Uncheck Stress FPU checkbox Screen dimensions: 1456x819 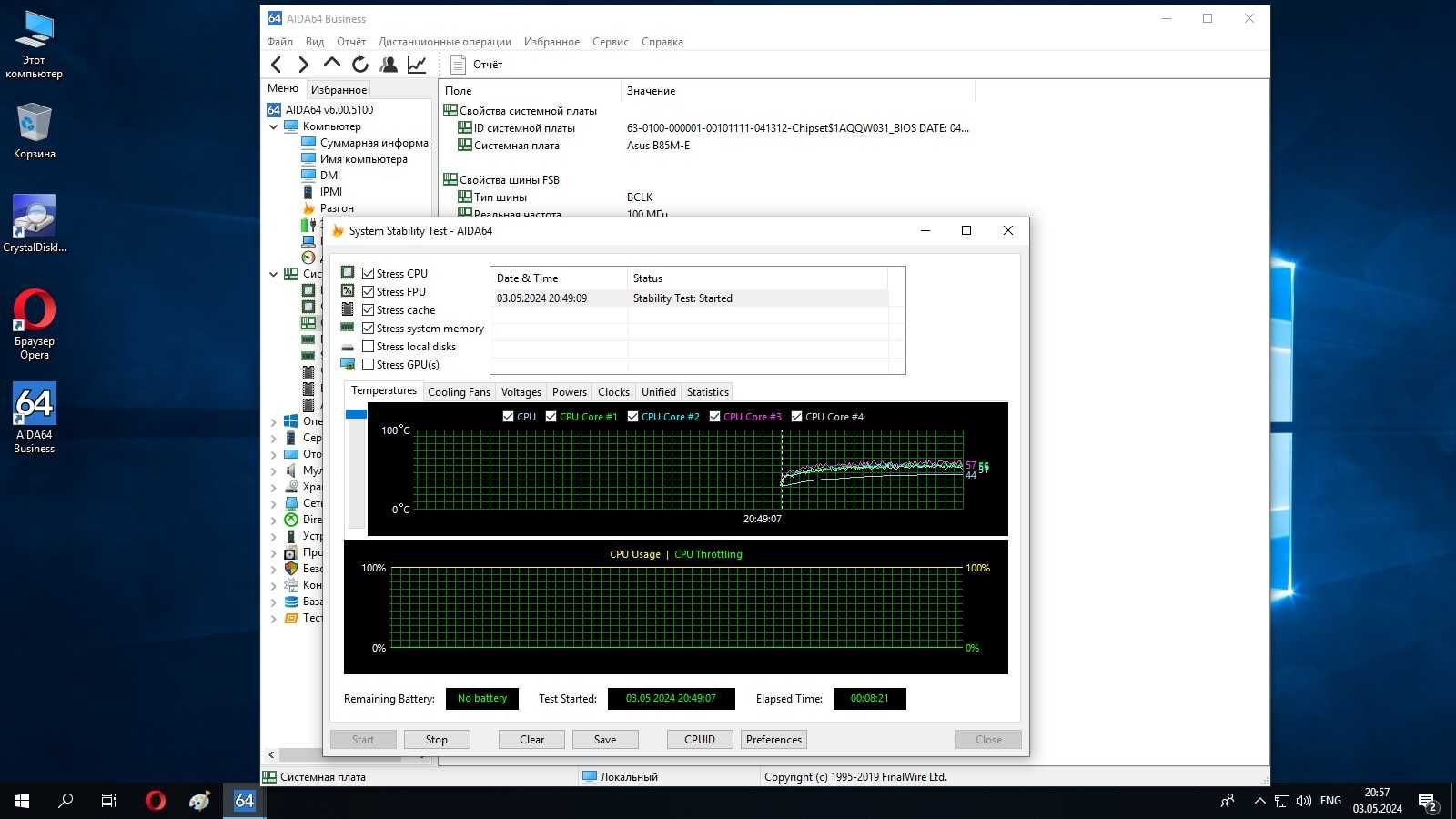pyautogui.click(x=369, y=291)
